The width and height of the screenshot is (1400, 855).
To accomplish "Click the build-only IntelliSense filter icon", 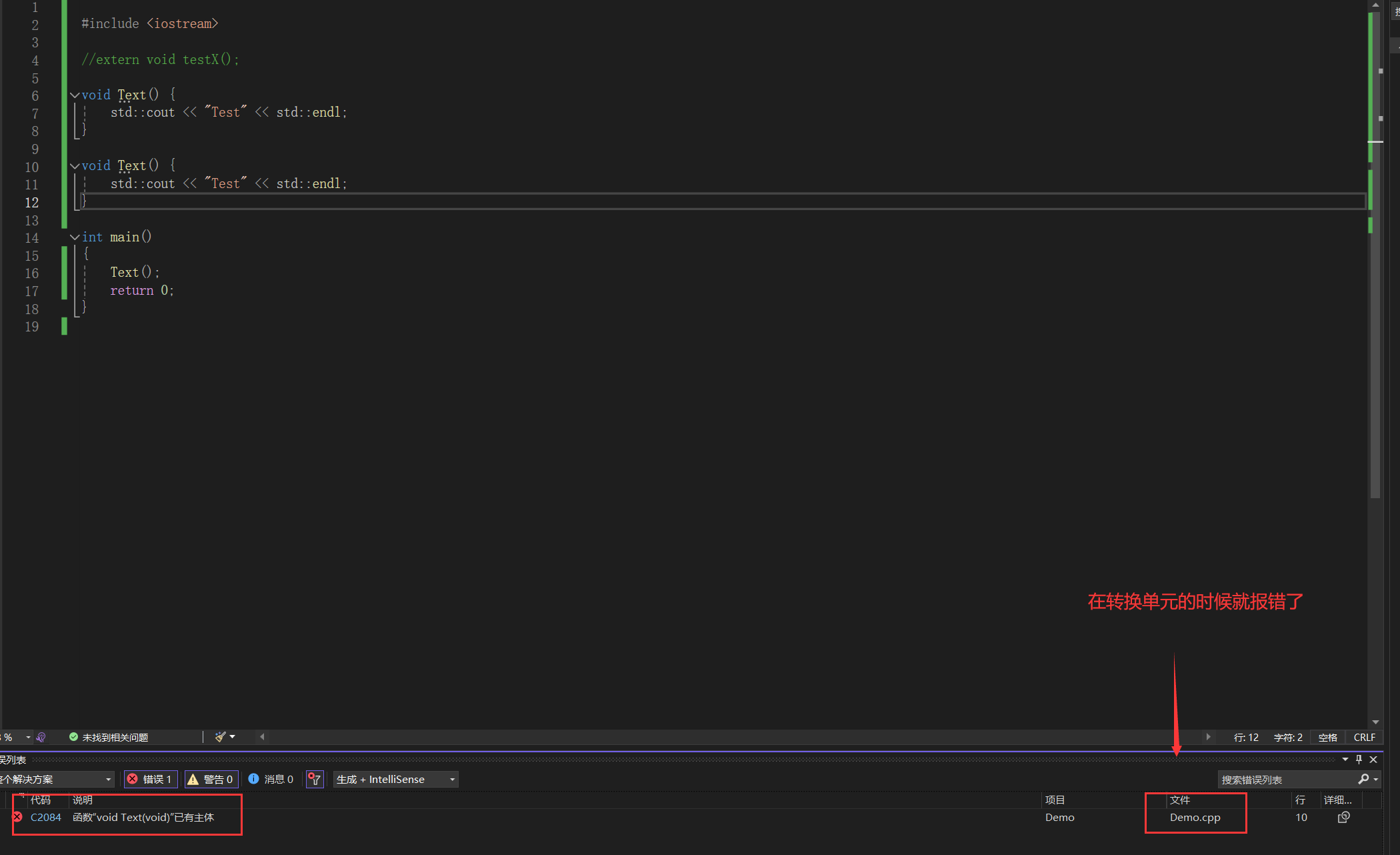I will [x=315, y=779].
